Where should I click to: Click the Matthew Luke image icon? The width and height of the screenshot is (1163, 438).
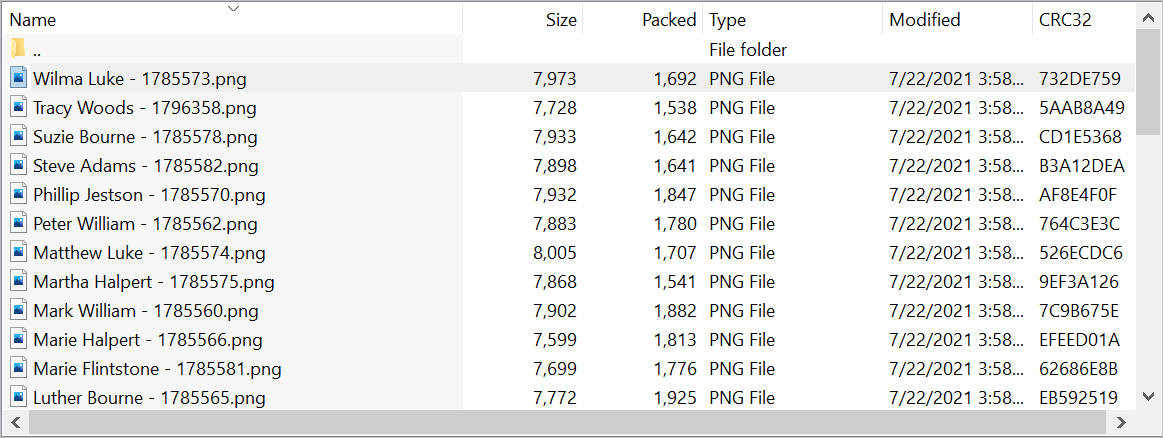point(19,253)
